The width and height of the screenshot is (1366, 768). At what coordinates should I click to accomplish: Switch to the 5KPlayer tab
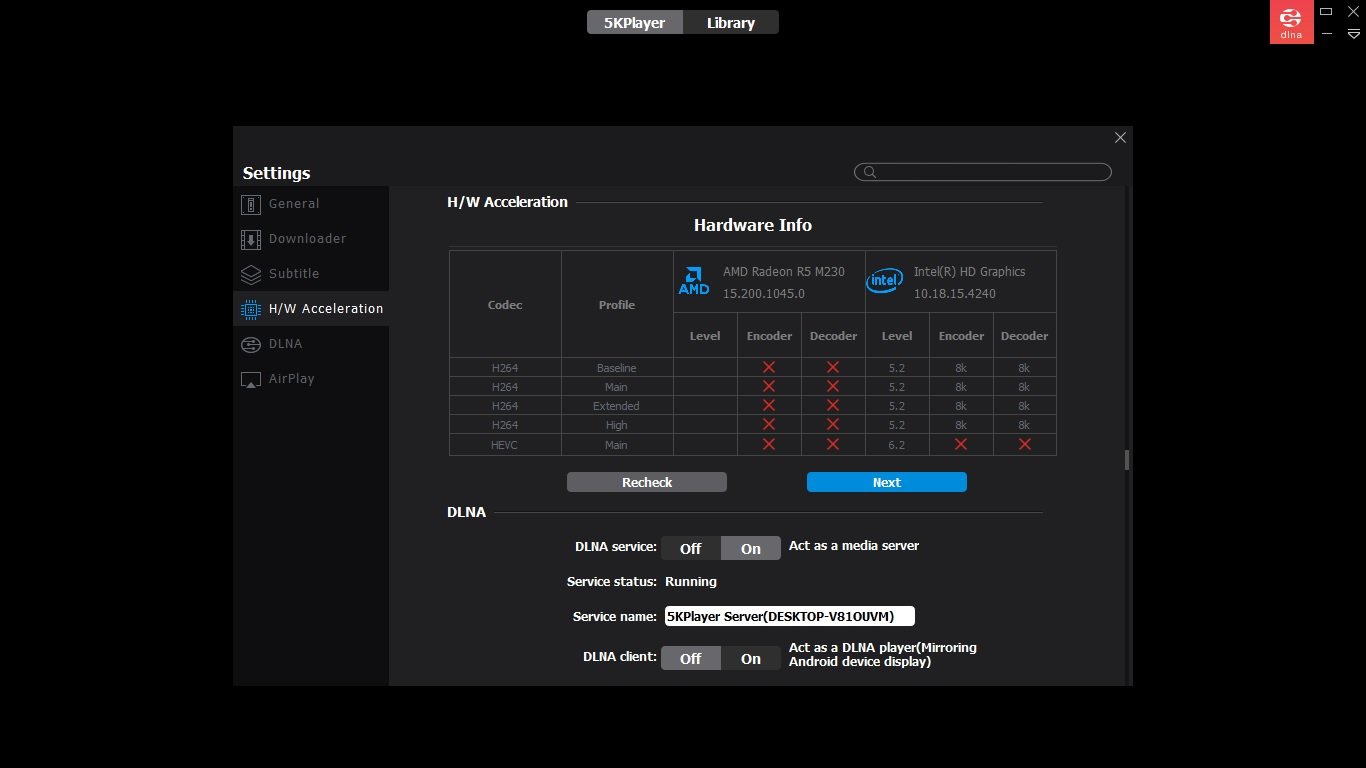[x=635, y=22]
